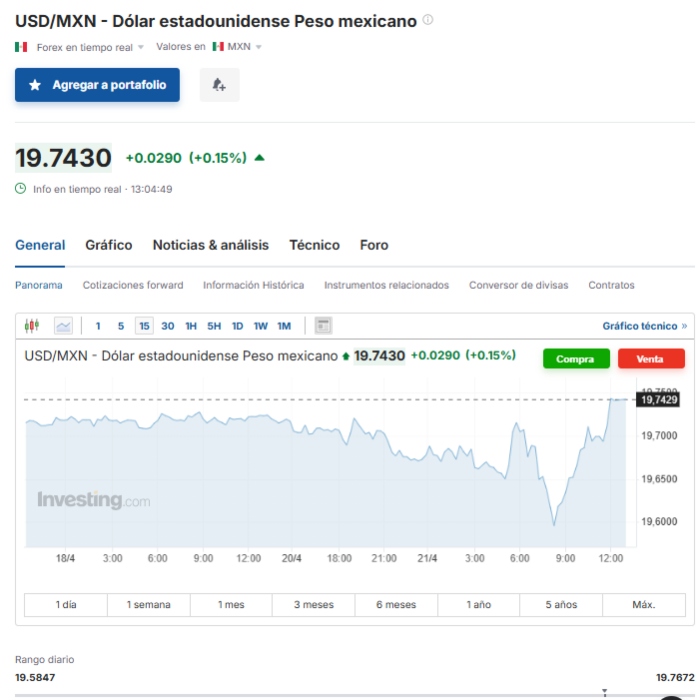Expand the Forex en tiempo real dropdown
700x700 pixels.
click(x=90, y=47)
